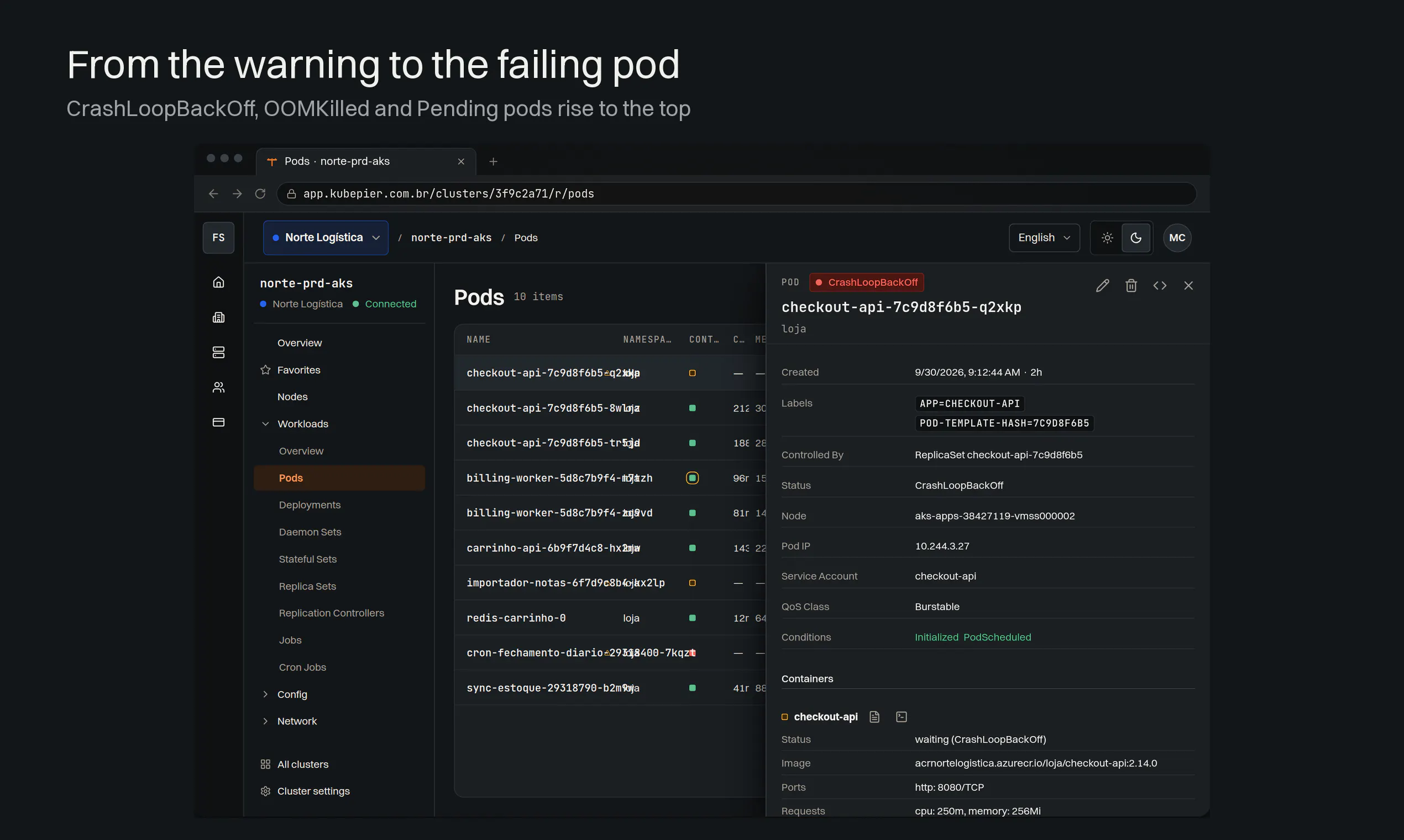Switch to light theme
This screenshot has height=840, width=1404.
1107,238
